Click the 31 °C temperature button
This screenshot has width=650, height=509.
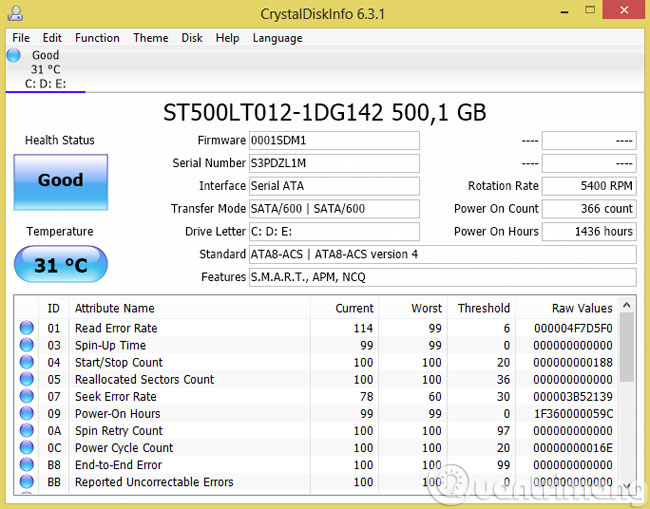60,266
